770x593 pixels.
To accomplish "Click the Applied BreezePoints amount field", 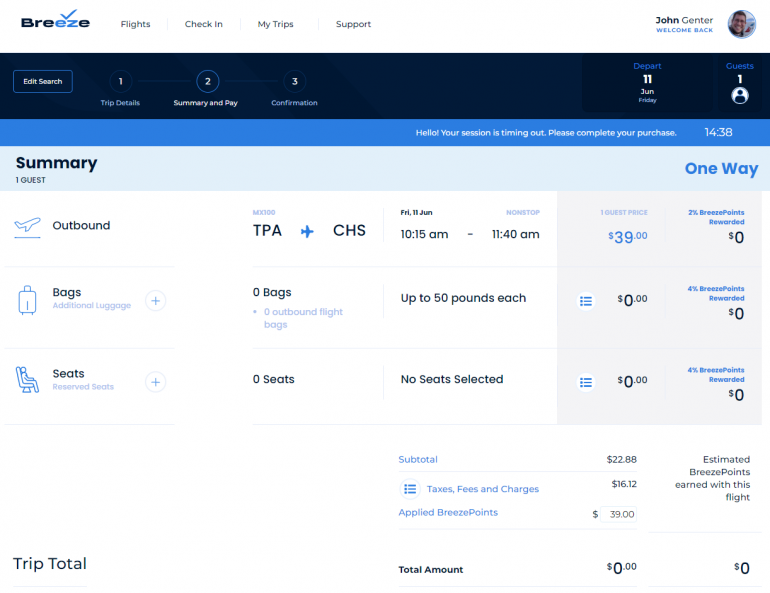I will pyautogui.click(x=620, y=514).
